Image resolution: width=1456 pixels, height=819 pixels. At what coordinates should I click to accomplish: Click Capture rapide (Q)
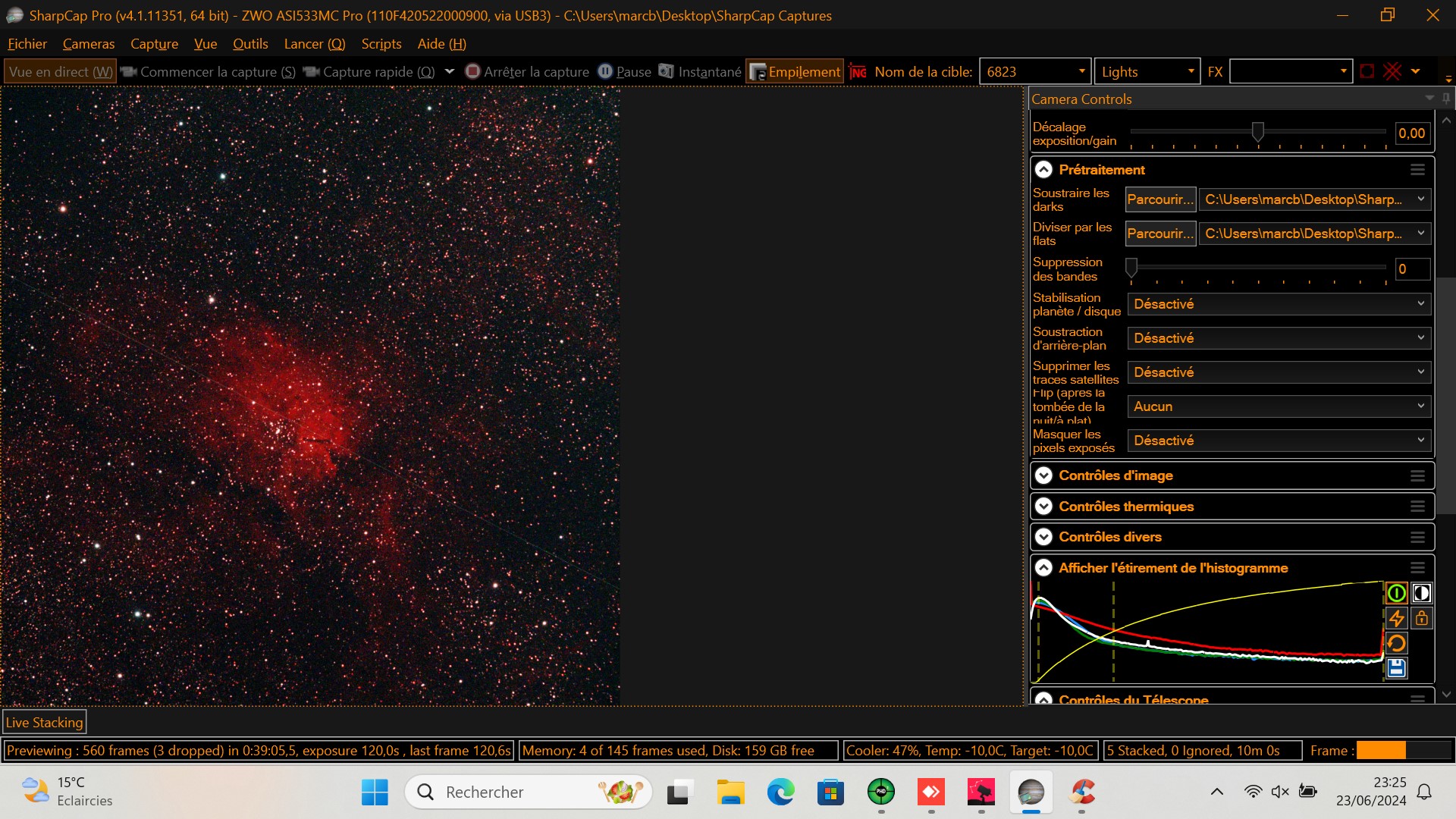(369, 71)
